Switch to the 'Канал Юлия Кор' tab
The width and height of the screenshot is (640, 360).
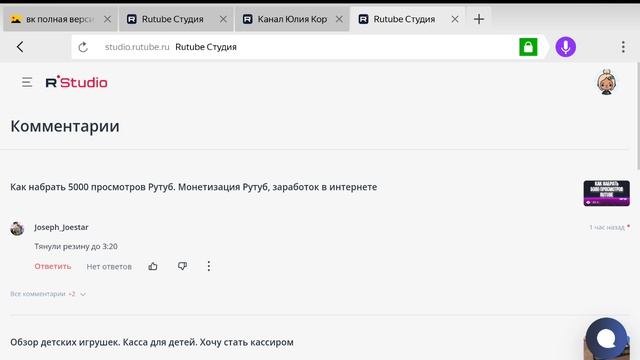pos(292,19)
